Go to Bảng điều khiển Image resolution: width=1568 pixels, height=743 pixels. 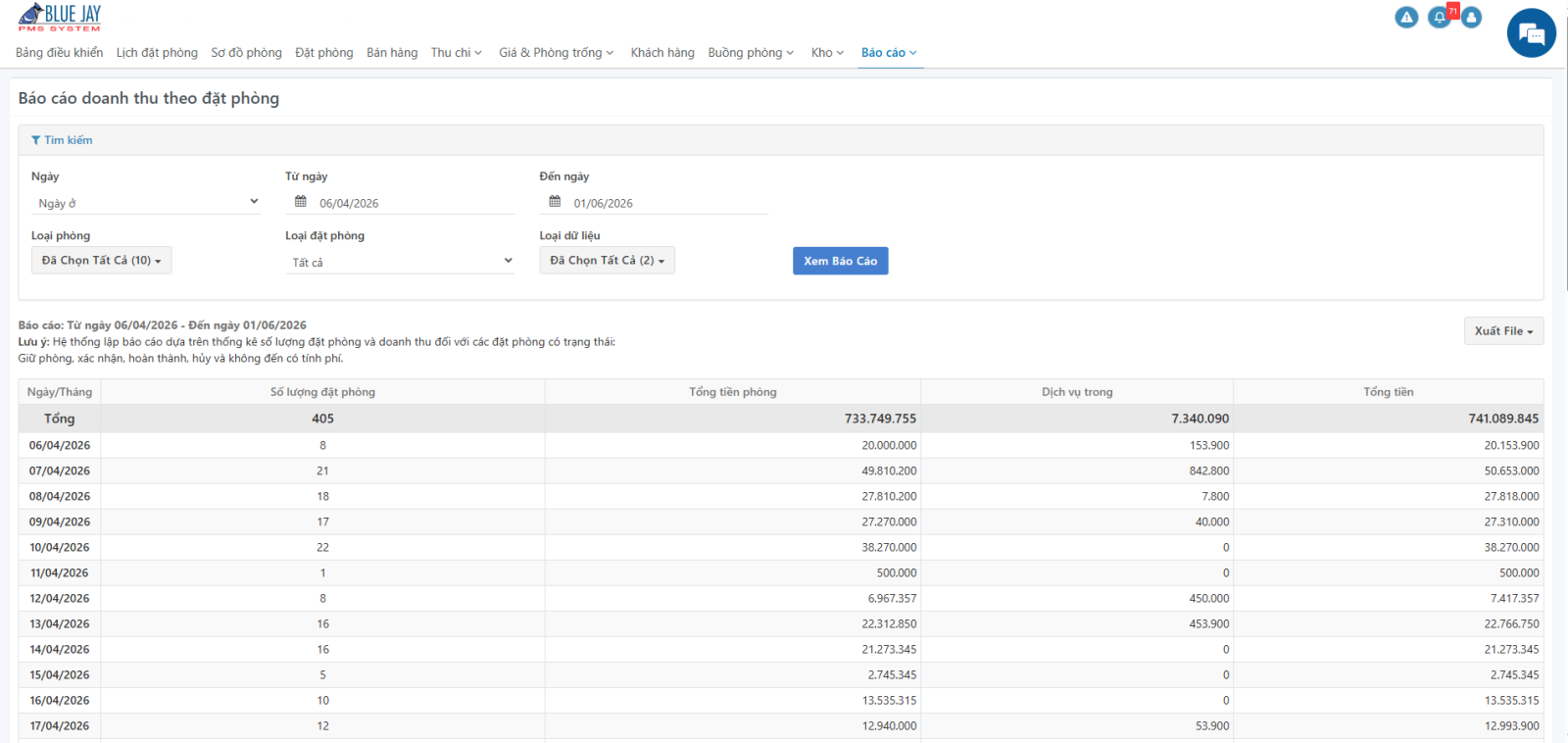pos(59,53)
